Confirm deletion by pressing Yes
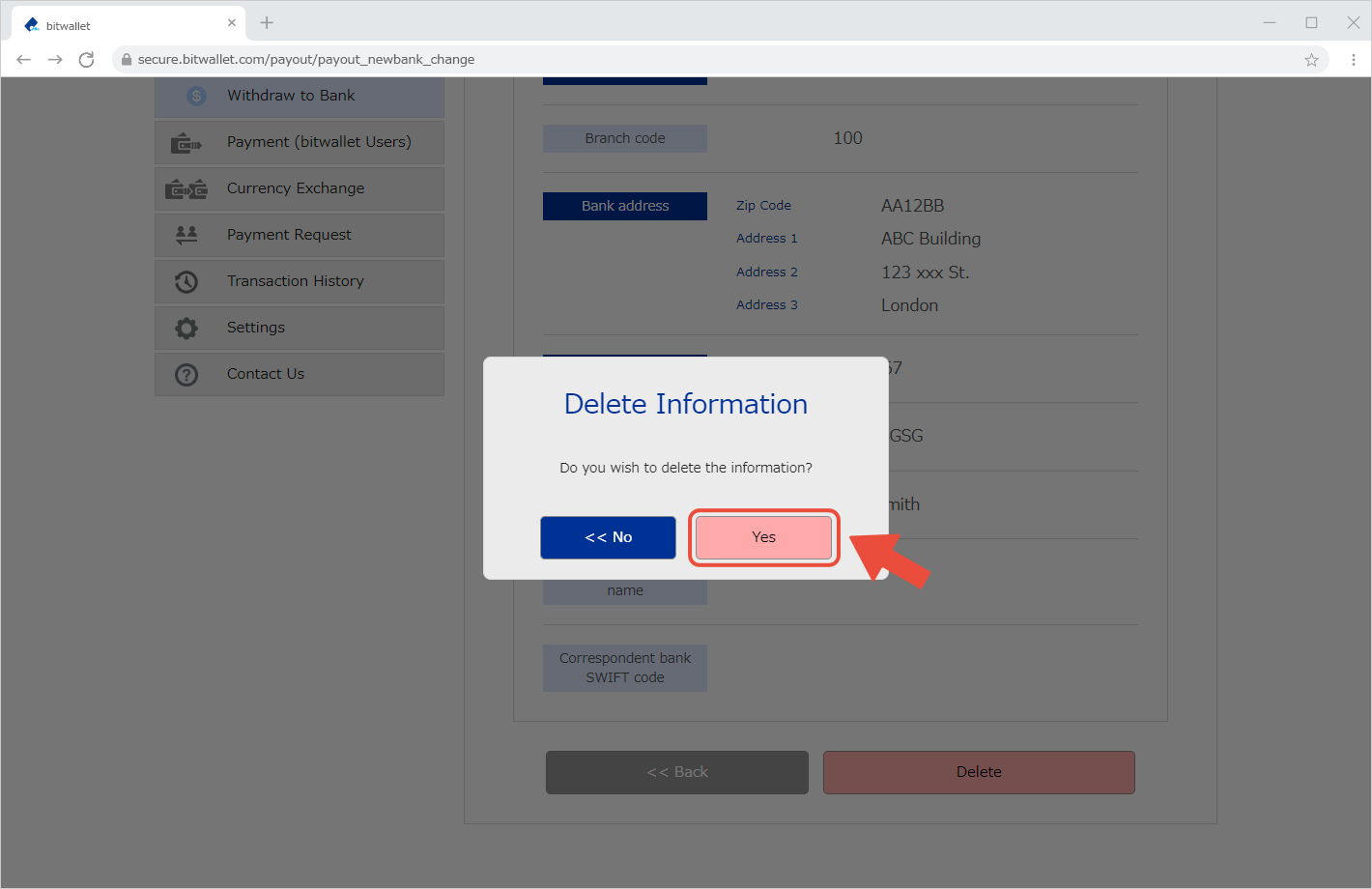The width and height of the screenshot is (1372, 889). click(763, 537)
